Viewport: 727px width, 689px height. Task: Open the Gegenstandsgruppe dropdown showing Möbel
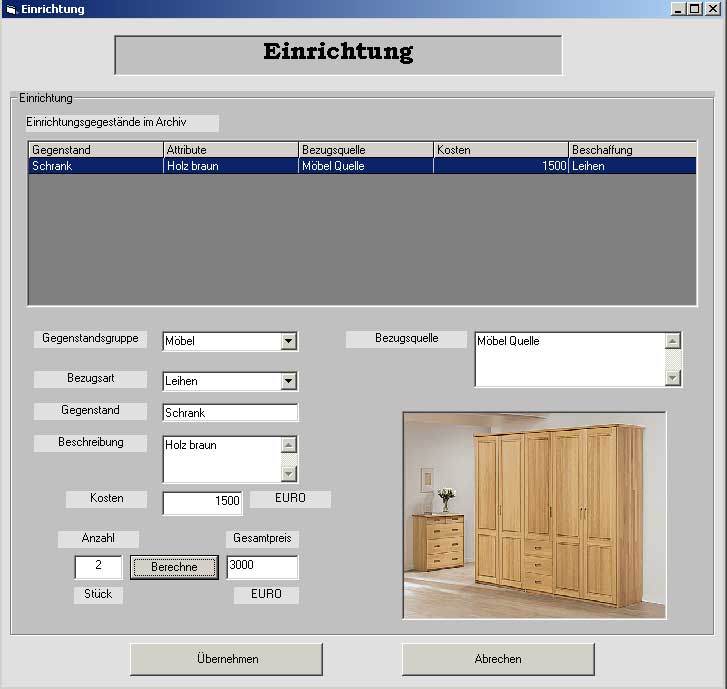click(x=289, y=341)
